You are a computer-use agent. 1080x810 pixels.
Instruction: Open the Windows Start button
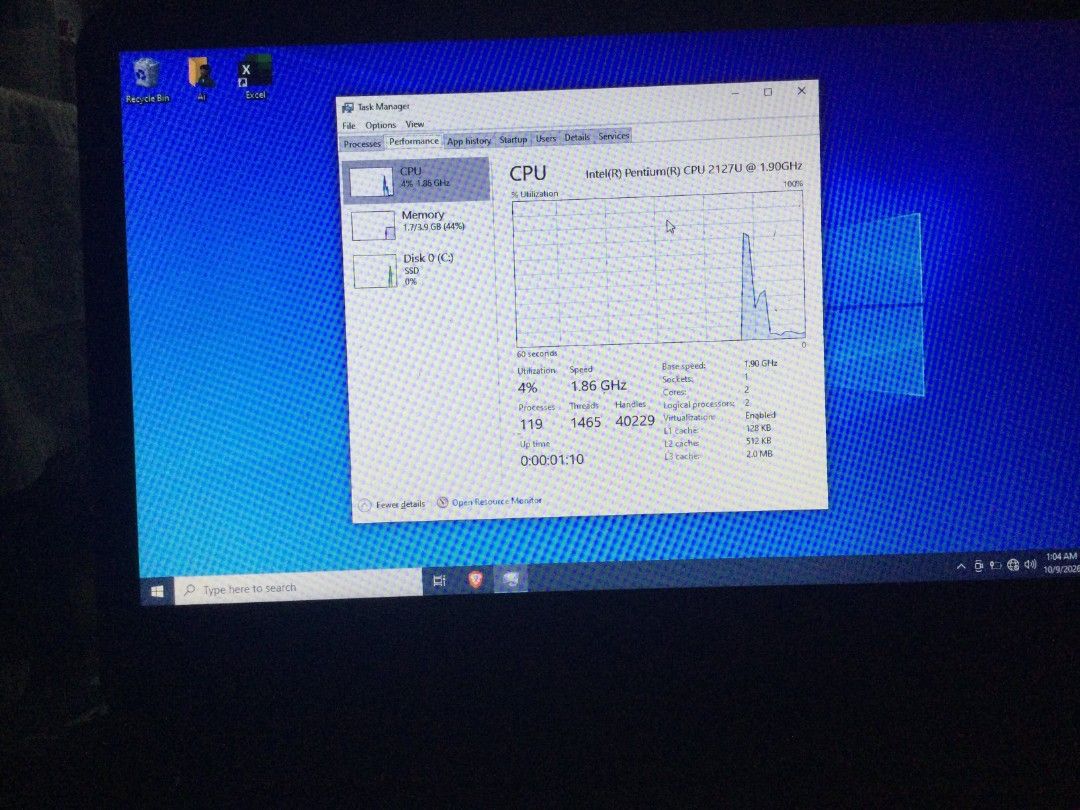click(x=157, y=591)
